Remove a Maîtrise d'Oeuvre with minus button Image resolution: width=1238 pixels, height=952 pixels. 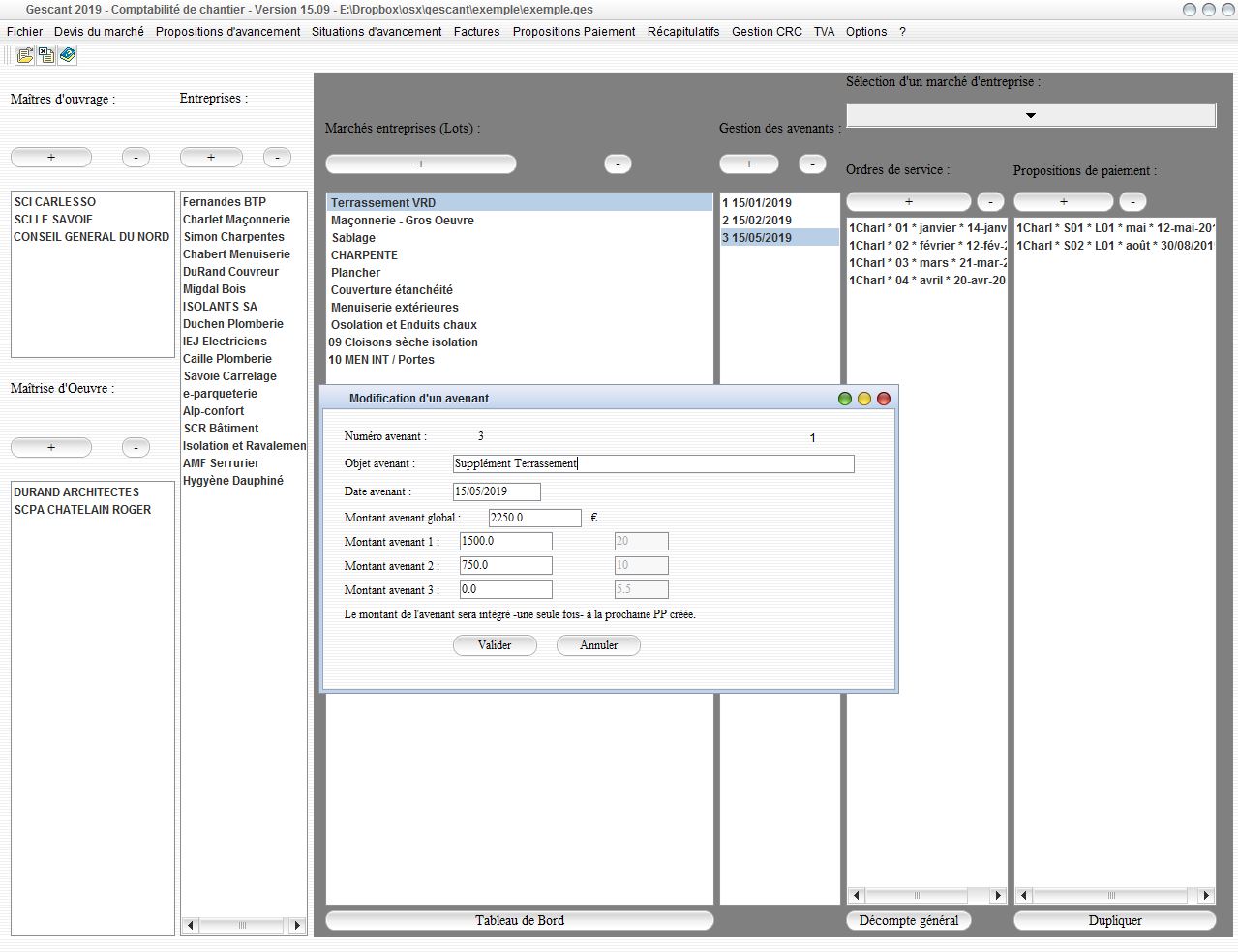(136, 447)
